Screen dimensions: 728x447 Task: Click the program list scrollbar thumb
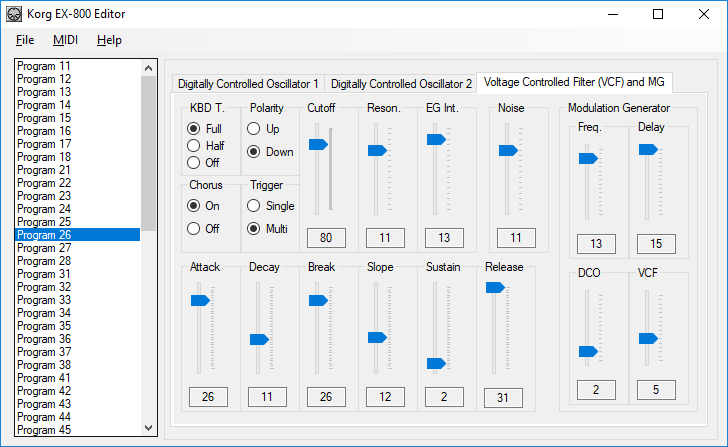click(x=149, y=153)
